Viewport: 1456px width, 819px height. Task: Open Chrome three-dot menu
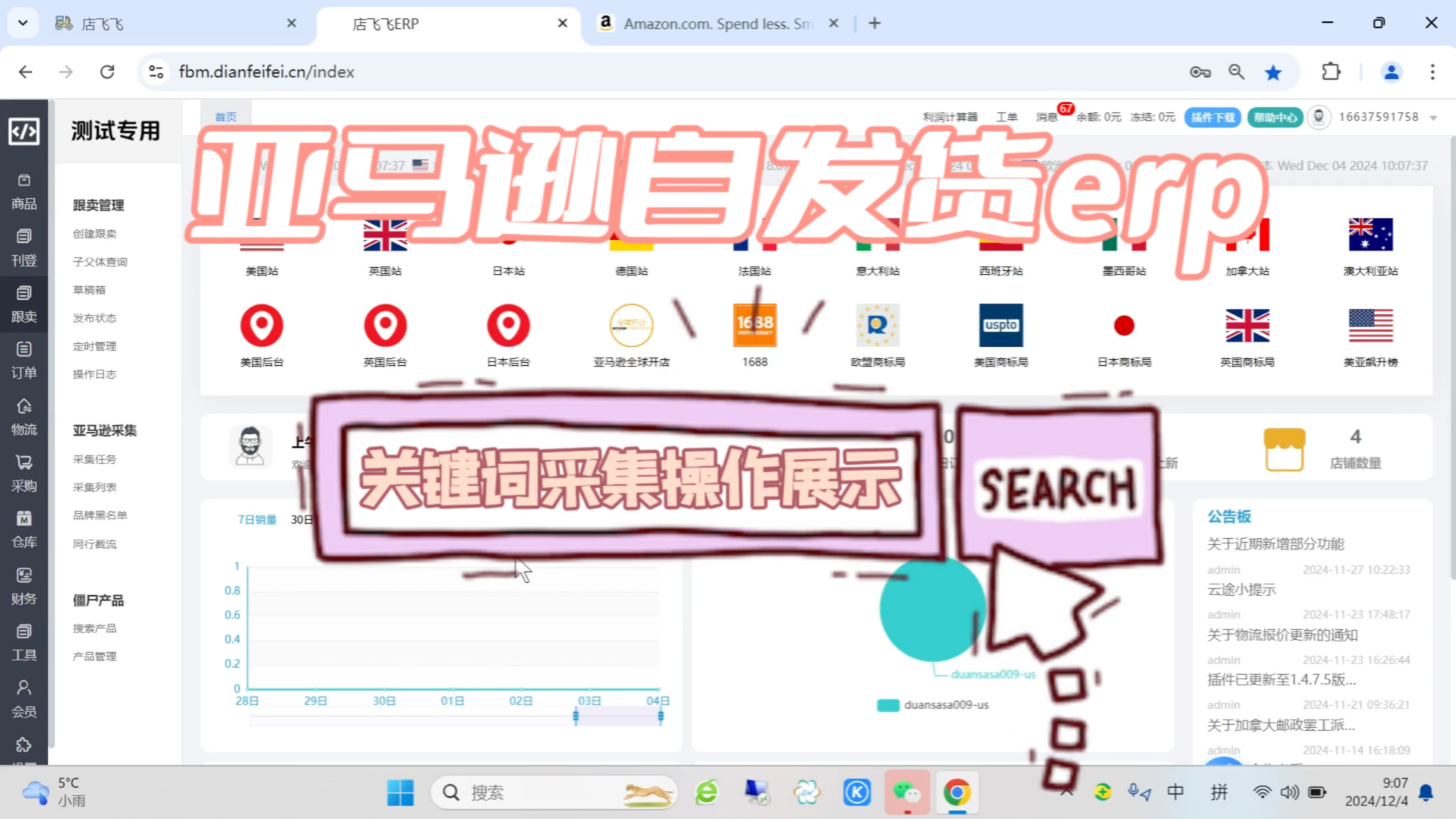pyautogui.click(x=1432, y=72)
